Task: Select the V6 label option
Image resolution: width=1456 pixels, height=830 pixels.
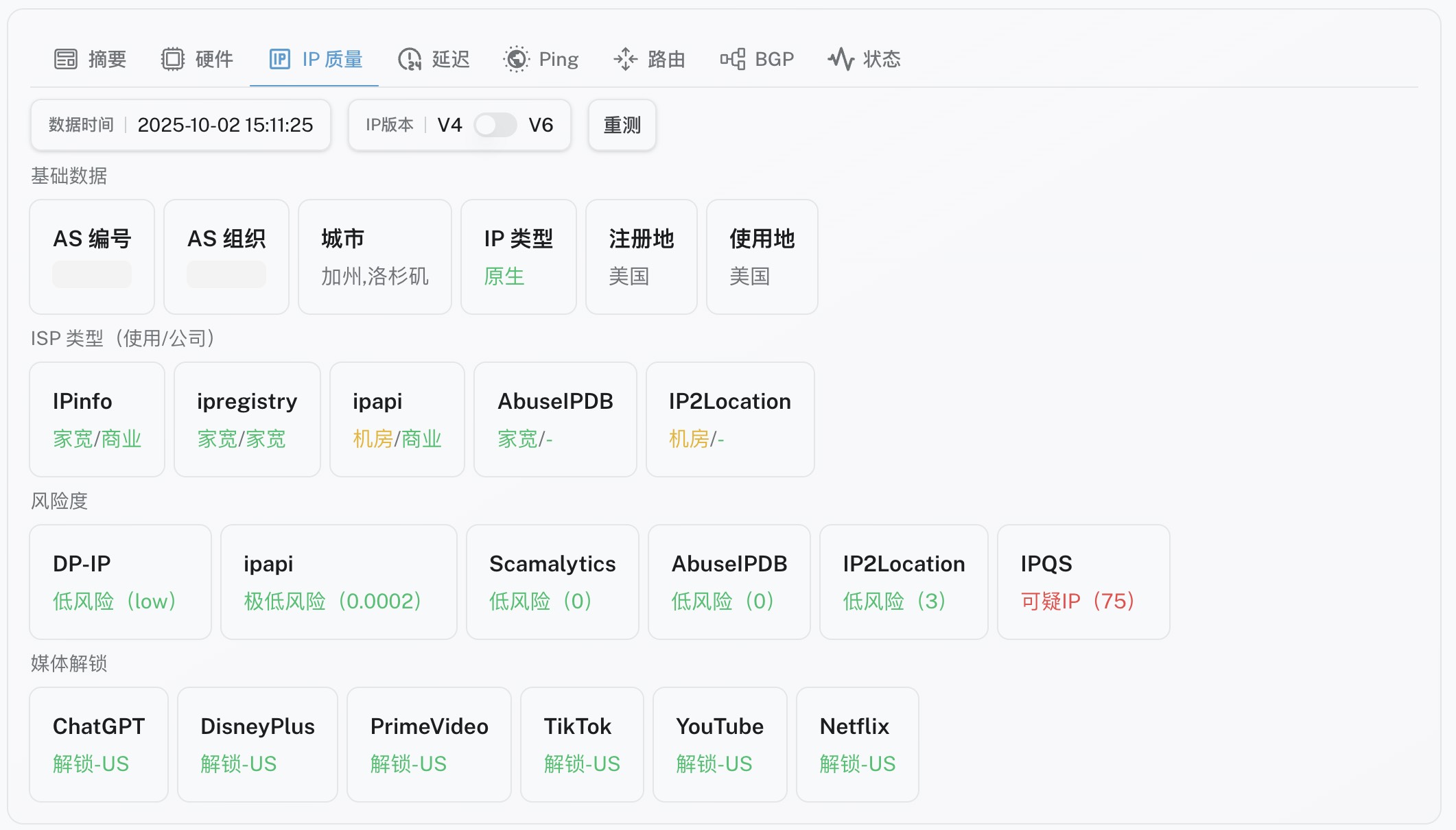Action: click(x=541, y=125)
